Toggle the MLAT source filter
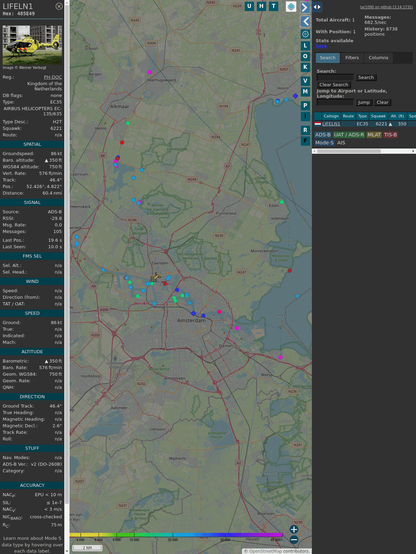The height and width of the screenshot is (554, 416). 374,135
